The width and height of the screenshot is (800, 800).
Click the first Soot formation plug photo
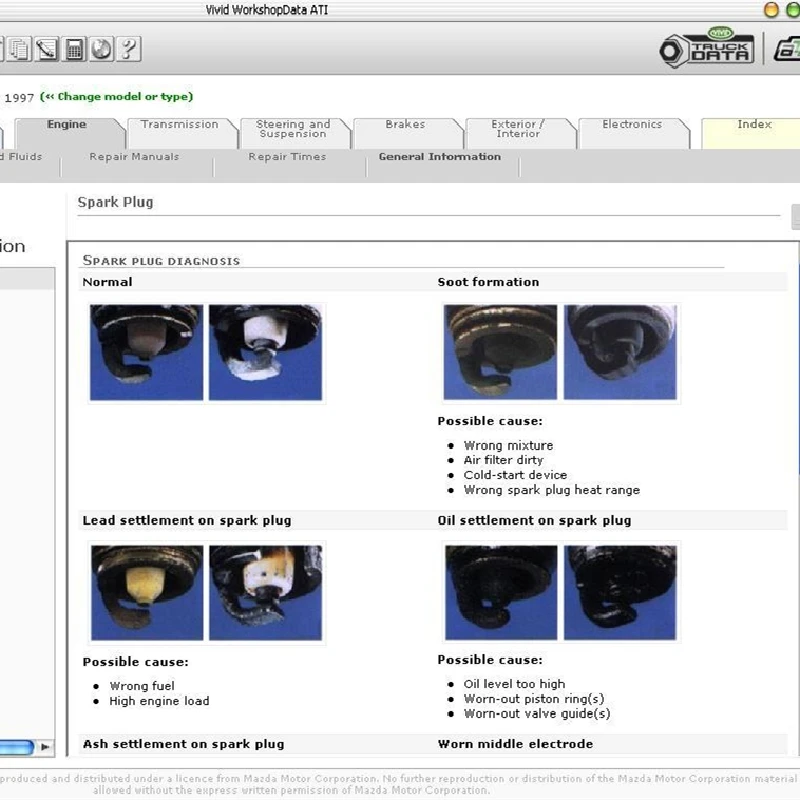pyautogui.click(x=500, y=352)
